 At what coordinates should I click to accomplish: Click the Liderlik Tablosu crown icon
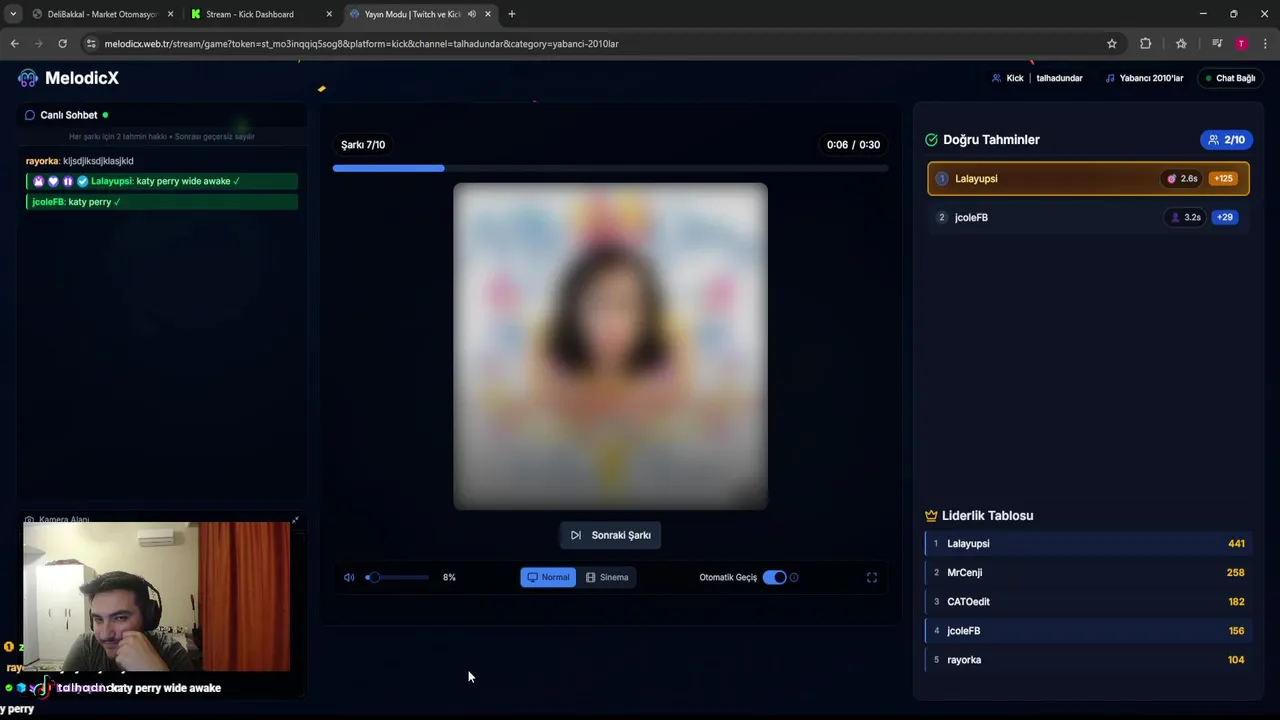(x=931, y=516)
